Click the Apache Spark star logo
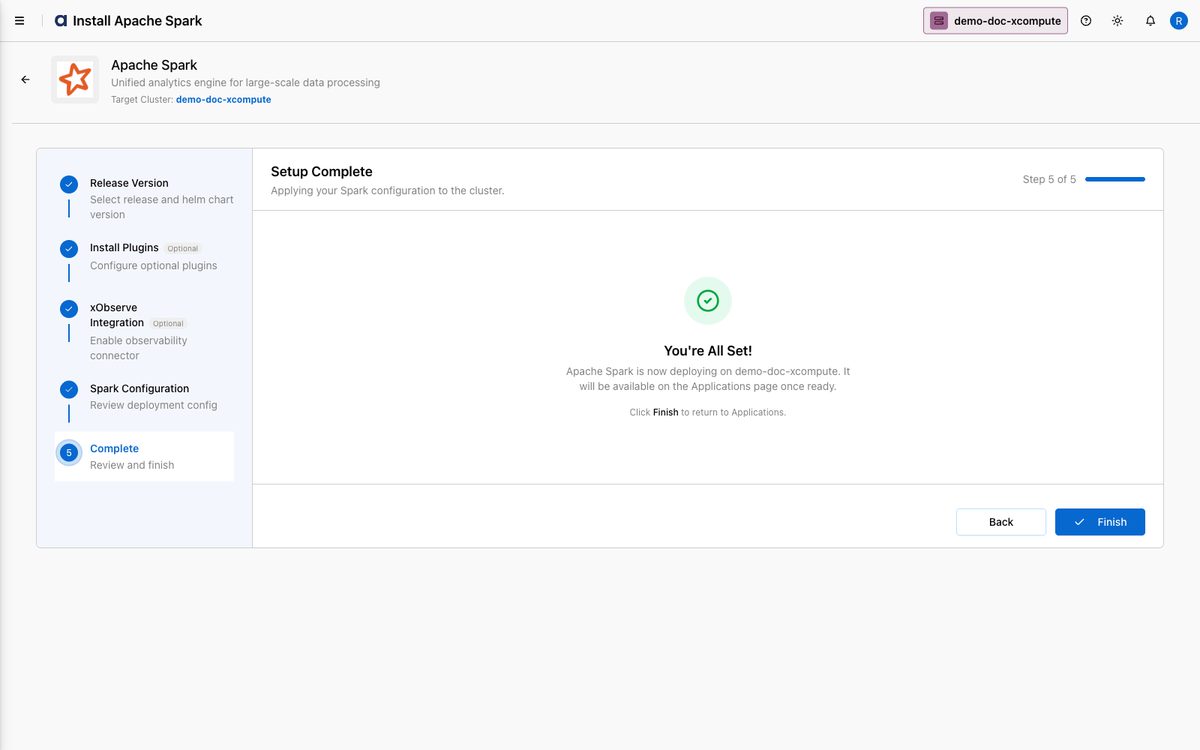The image size is (1200, 750). point(75,79)
